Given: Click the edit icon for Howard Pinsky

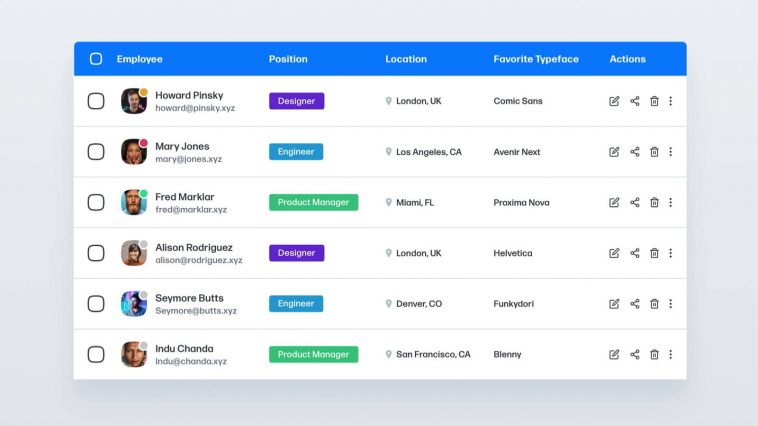Looking at the screenshot, I should tap(614, 101).
